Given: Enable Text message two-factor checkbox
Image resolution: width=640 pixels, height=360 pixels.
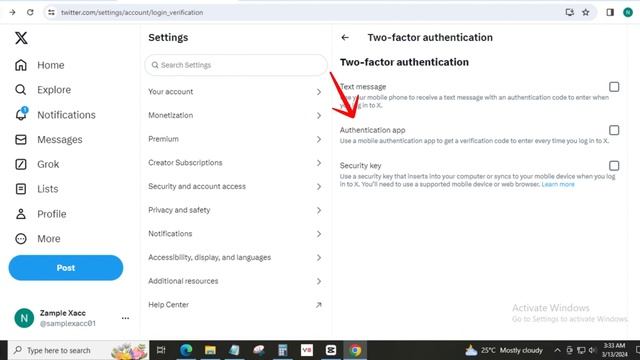Looking at the screenshot, I should click(x=614, y=87).
